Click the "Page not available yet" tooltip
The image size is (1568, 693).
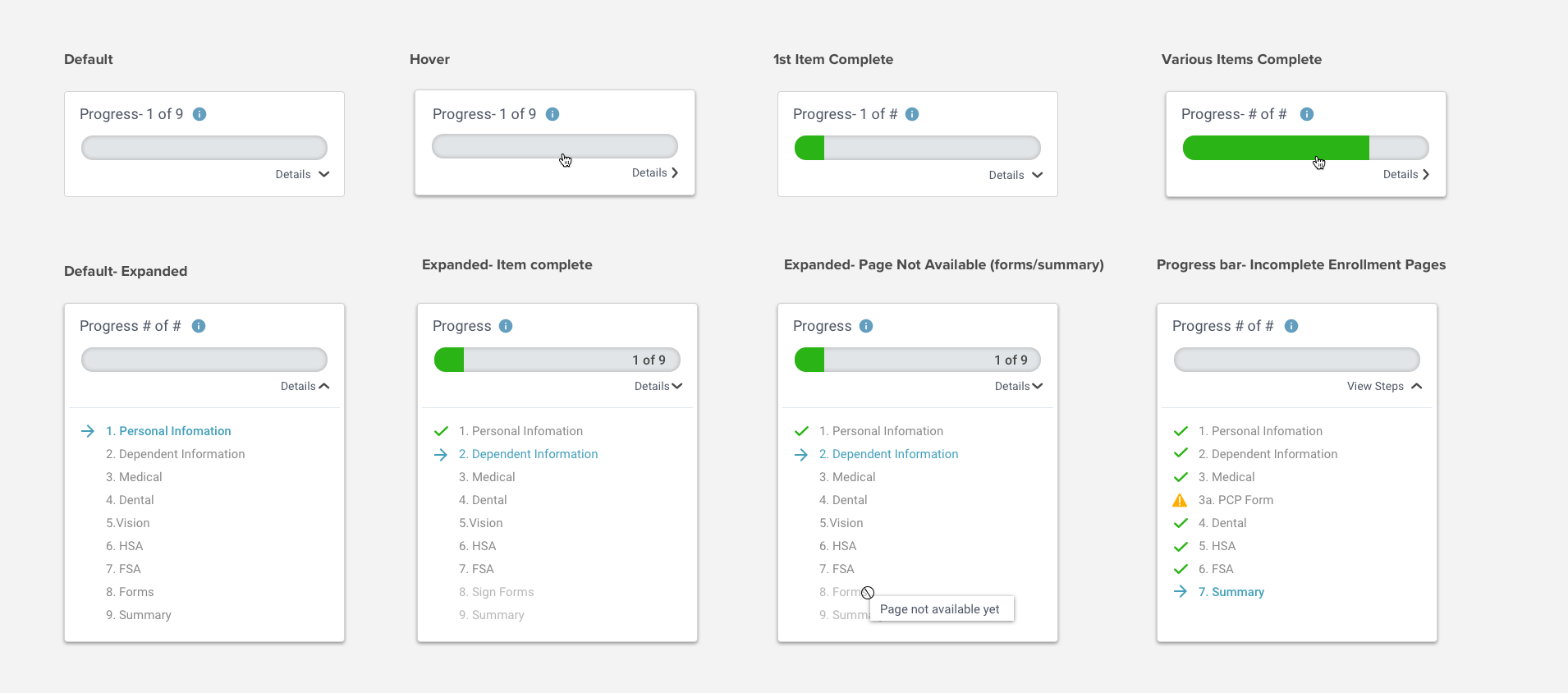(x=940, y=608)
